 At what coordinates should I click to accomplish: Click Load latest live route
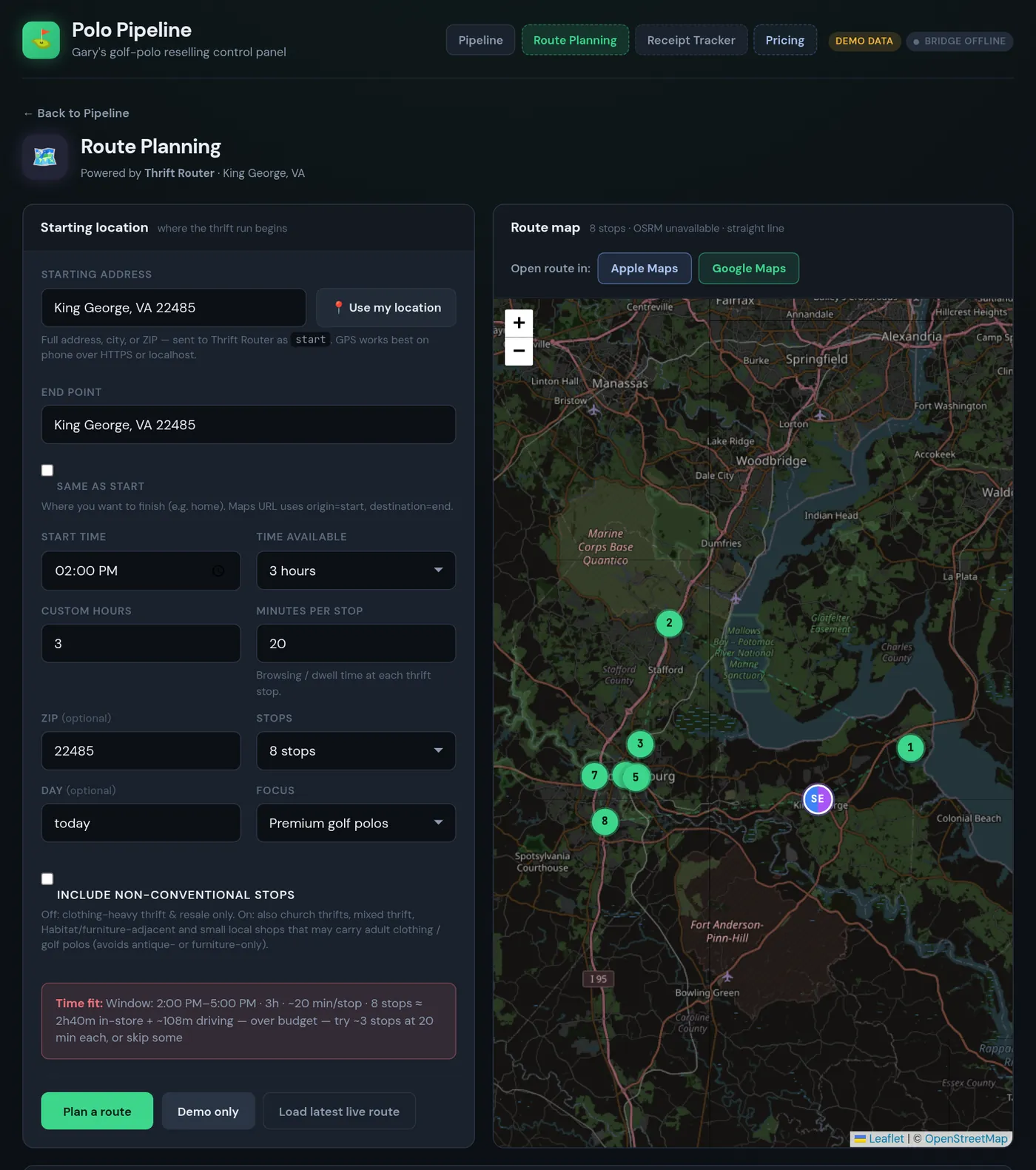pyautogui.click(x=339, y=1112)
